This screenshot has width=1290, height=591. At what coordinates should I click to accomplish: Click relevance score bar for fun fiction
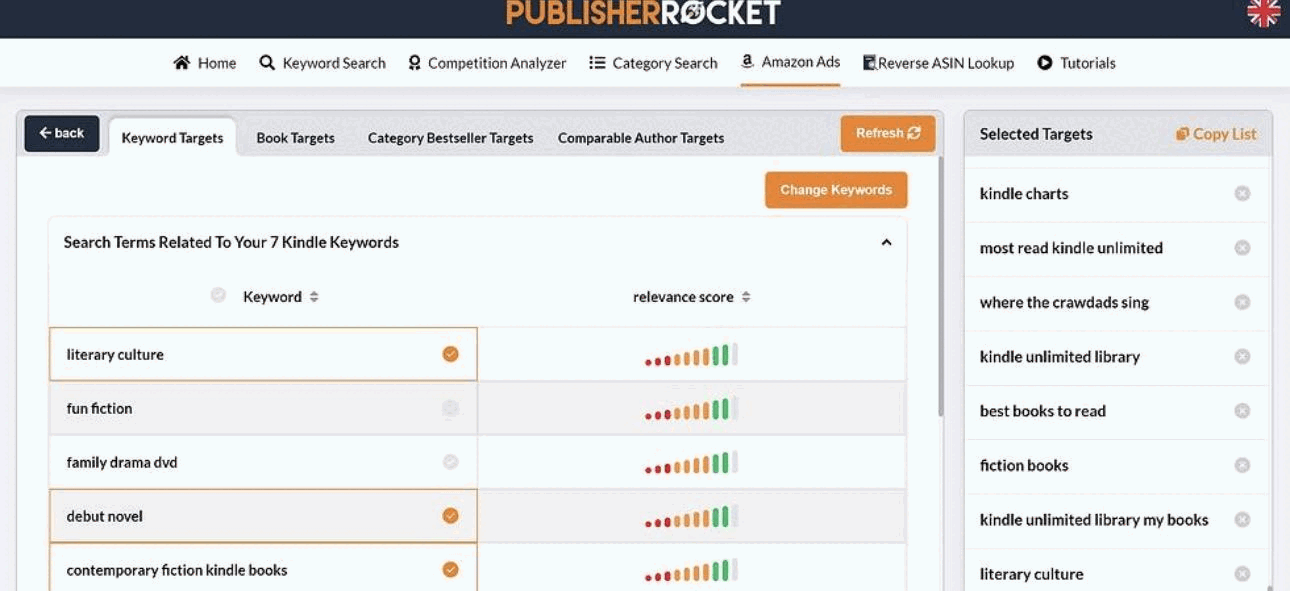point(691,409)
